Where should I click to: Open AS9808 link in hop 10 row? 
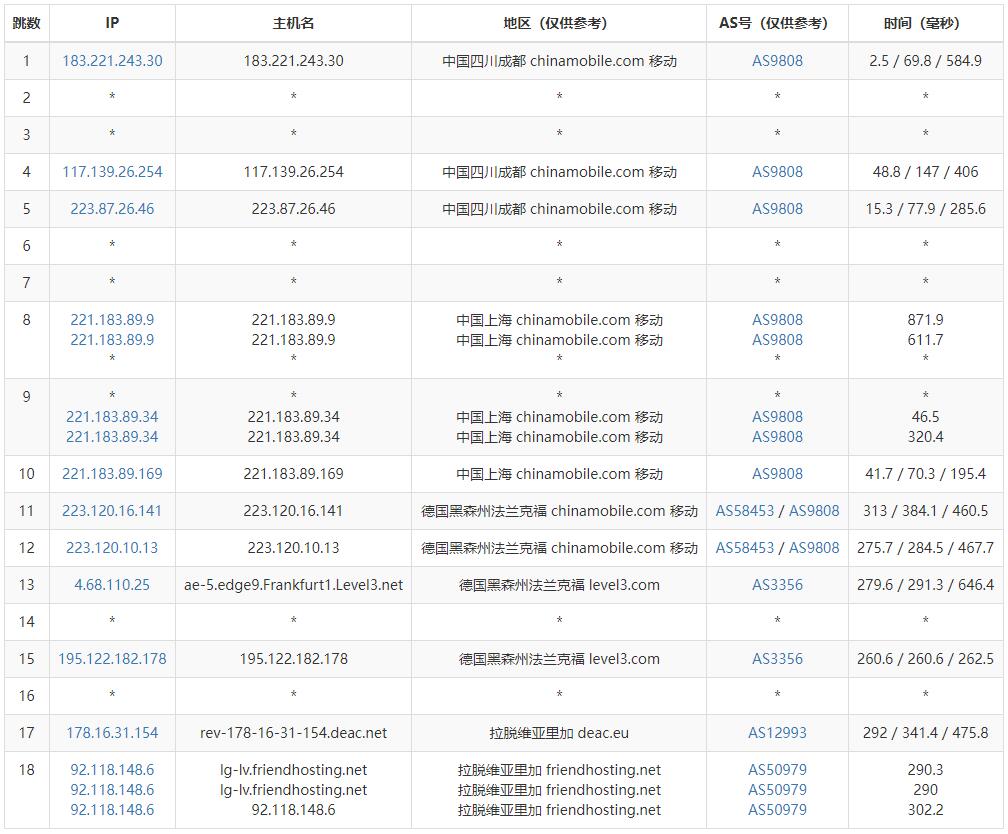pos(777,474)
